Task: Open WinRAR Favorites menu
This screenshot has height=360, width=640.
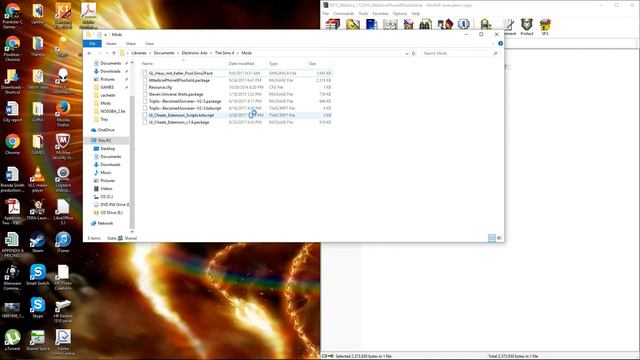Action: [x=380, y=13]
